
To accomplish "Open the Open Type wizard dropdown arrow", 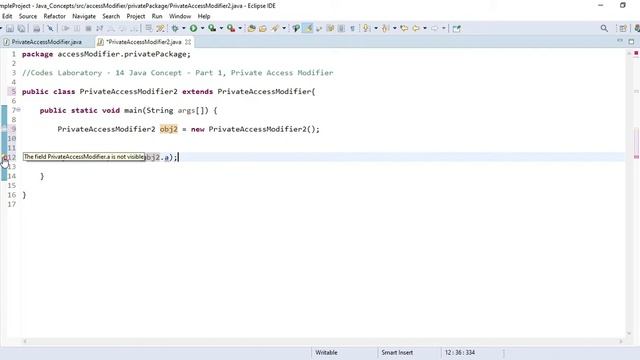I will pyautogui.click(x=284, y=29).
